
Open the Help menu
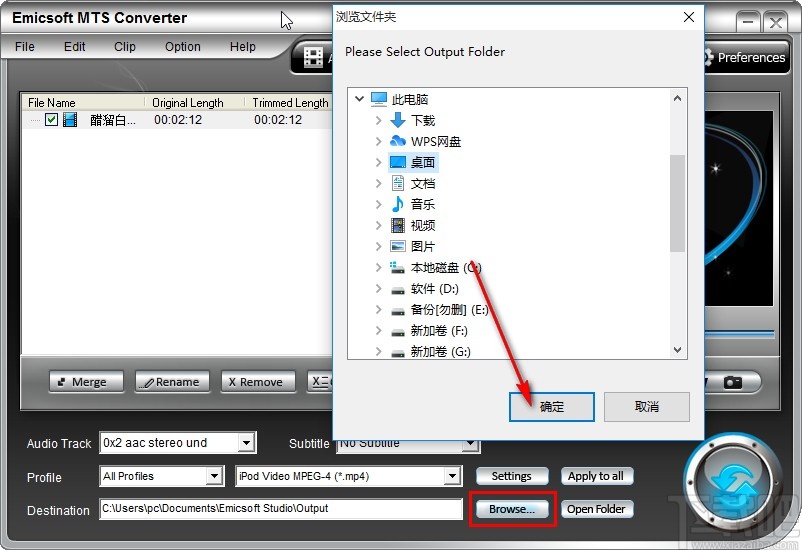pos(242,47)
